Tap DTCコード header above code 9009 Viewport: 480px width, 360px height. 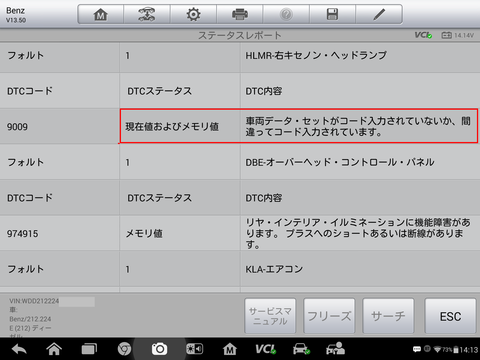pos(30,91)
